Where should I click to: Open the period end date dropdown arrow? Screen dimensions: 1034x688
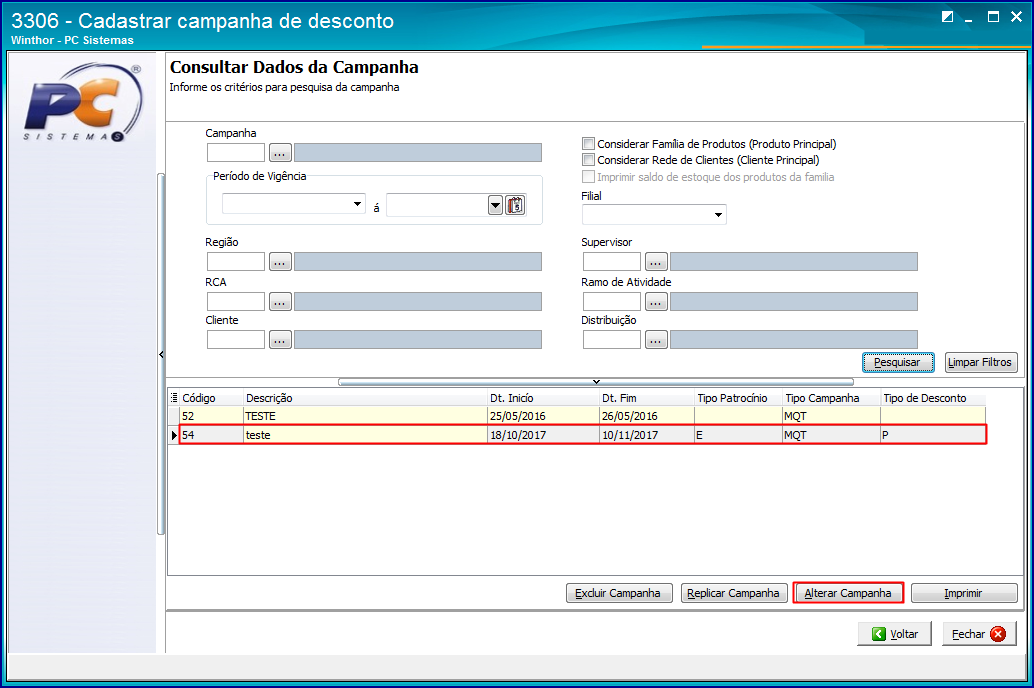495,205
